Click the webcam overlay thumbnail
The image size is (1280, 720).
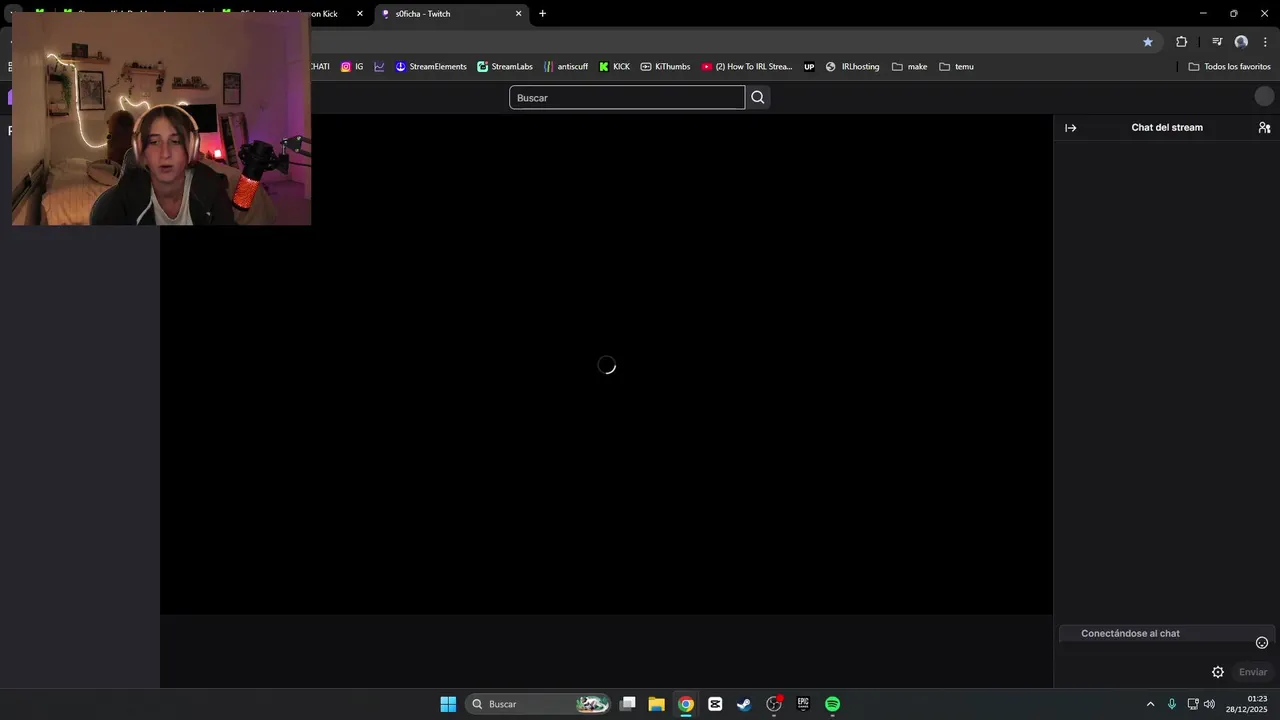pos(161,118)
